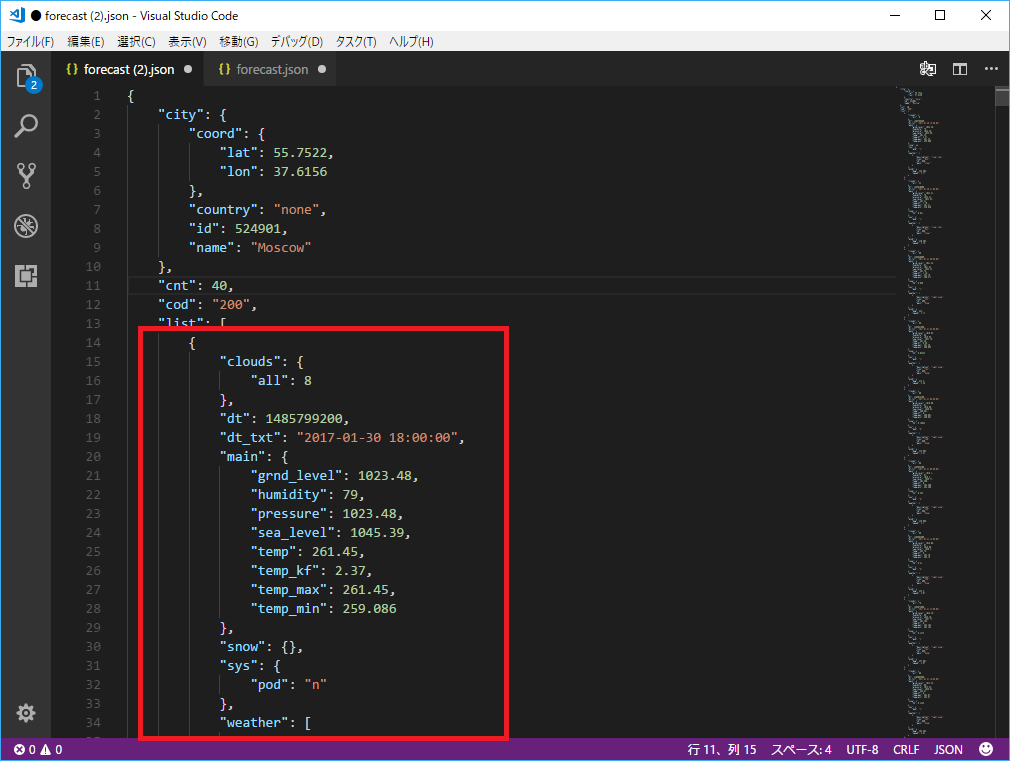Open the 表示(V) menu
The height and width of the screenshot is (762, 1010).
click(x=187, y=42)
